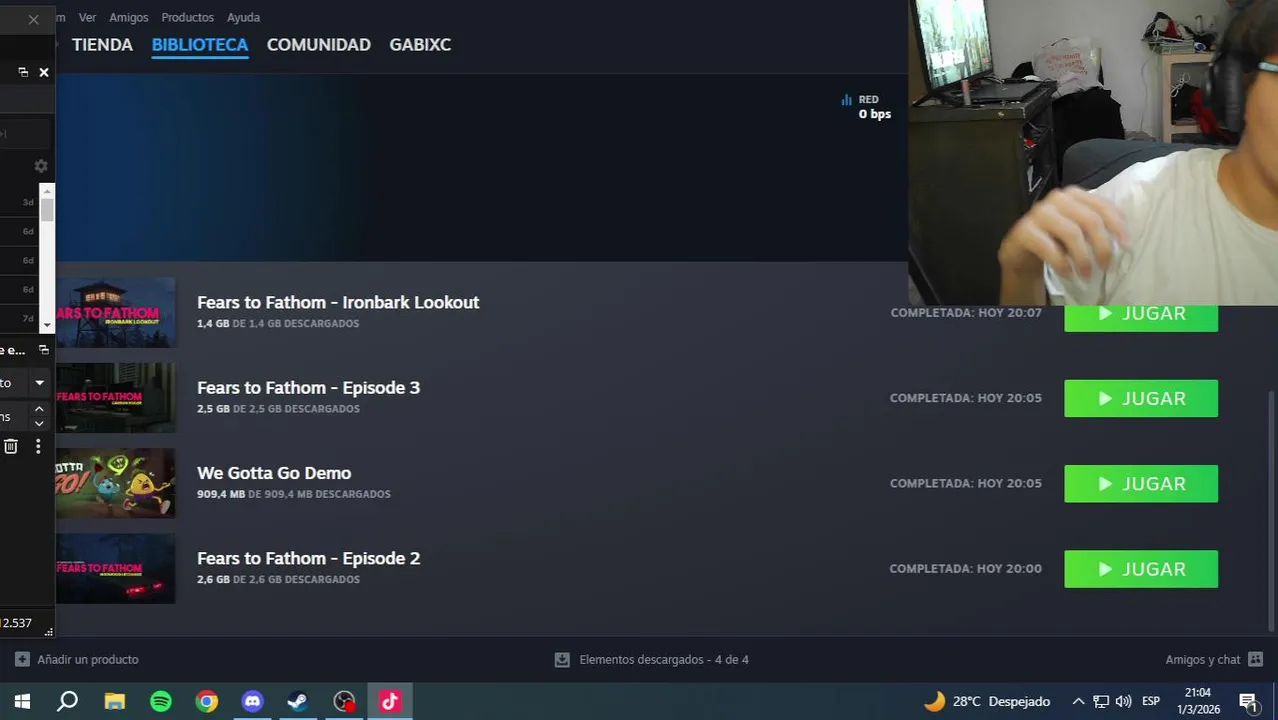This screenshot has height=720, width=1278.
Task: Open the Ver menu
Action: point(87,17)
